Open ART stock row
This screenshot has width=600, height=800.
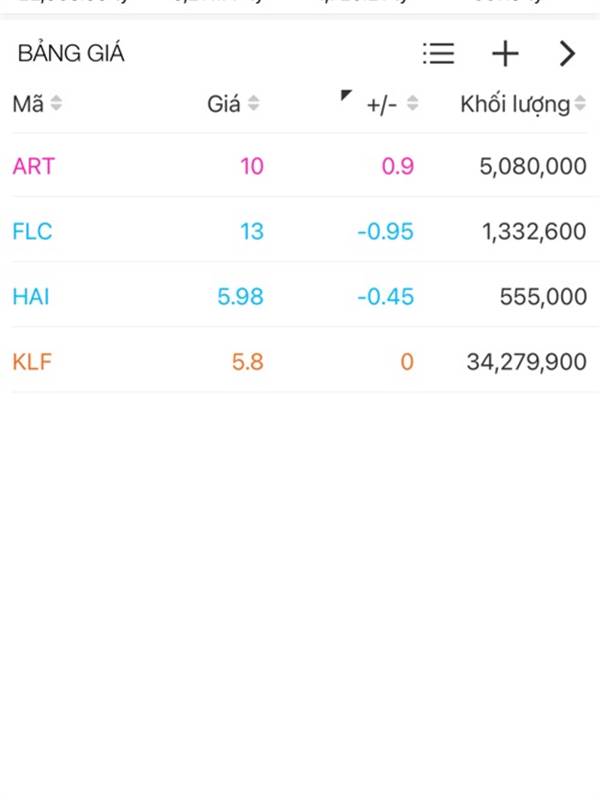(x=300, y=166)
